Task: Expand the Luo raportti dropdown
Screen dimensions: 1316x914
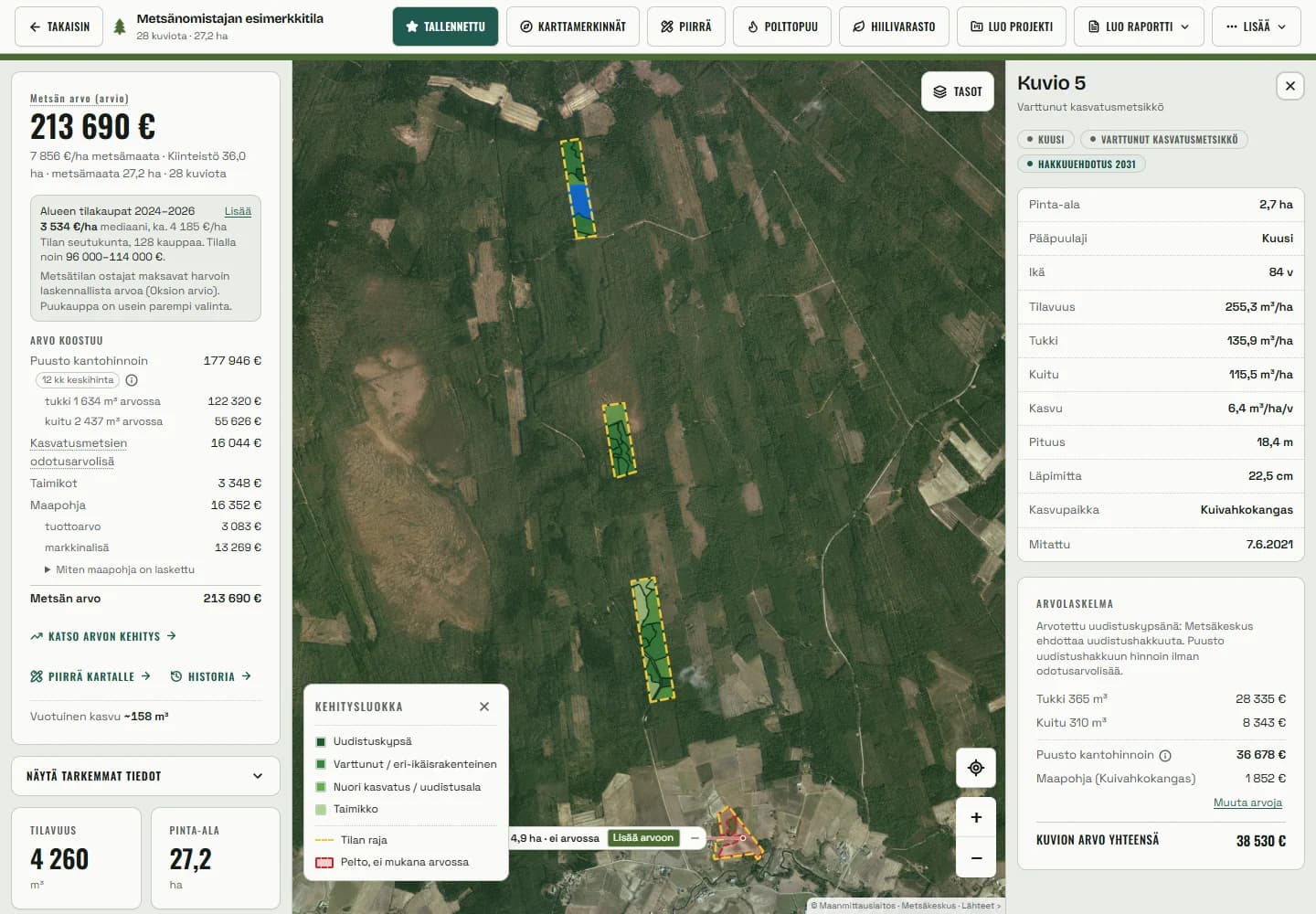Action: pyautogui.click(x=1139, y=27)
